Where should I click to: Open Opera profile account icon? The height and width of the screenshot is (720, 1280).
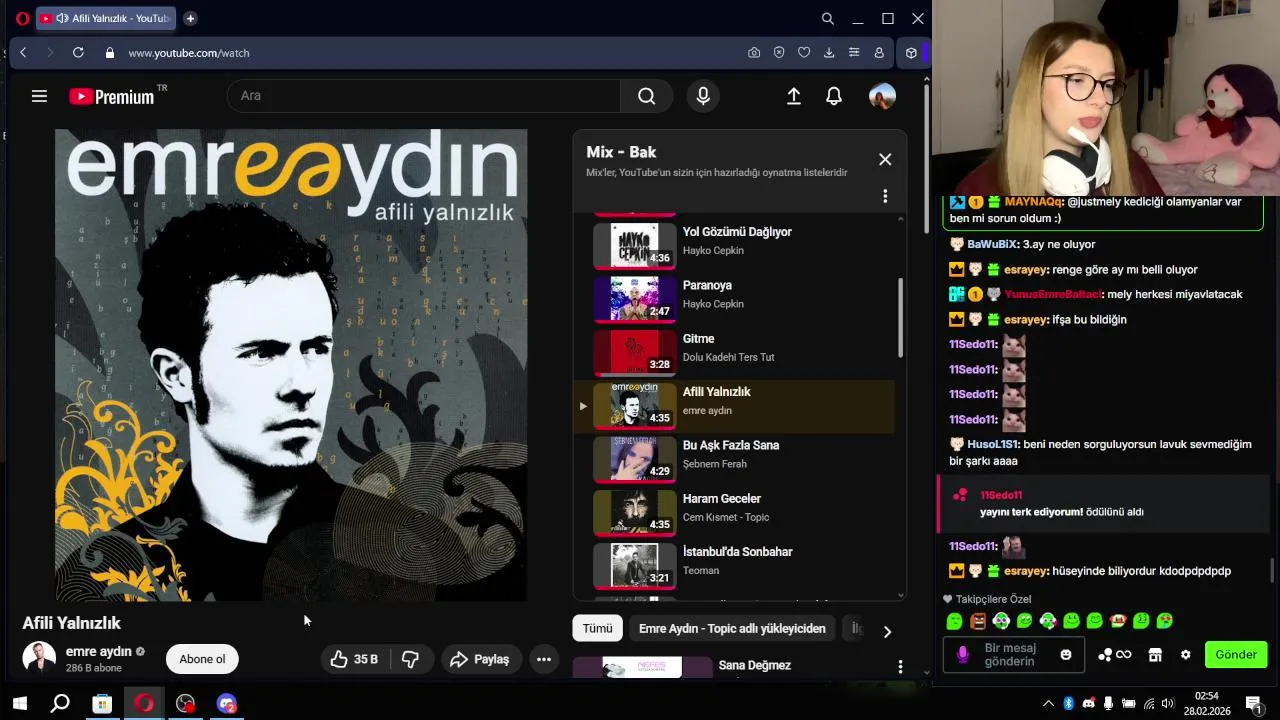point(879,53)
